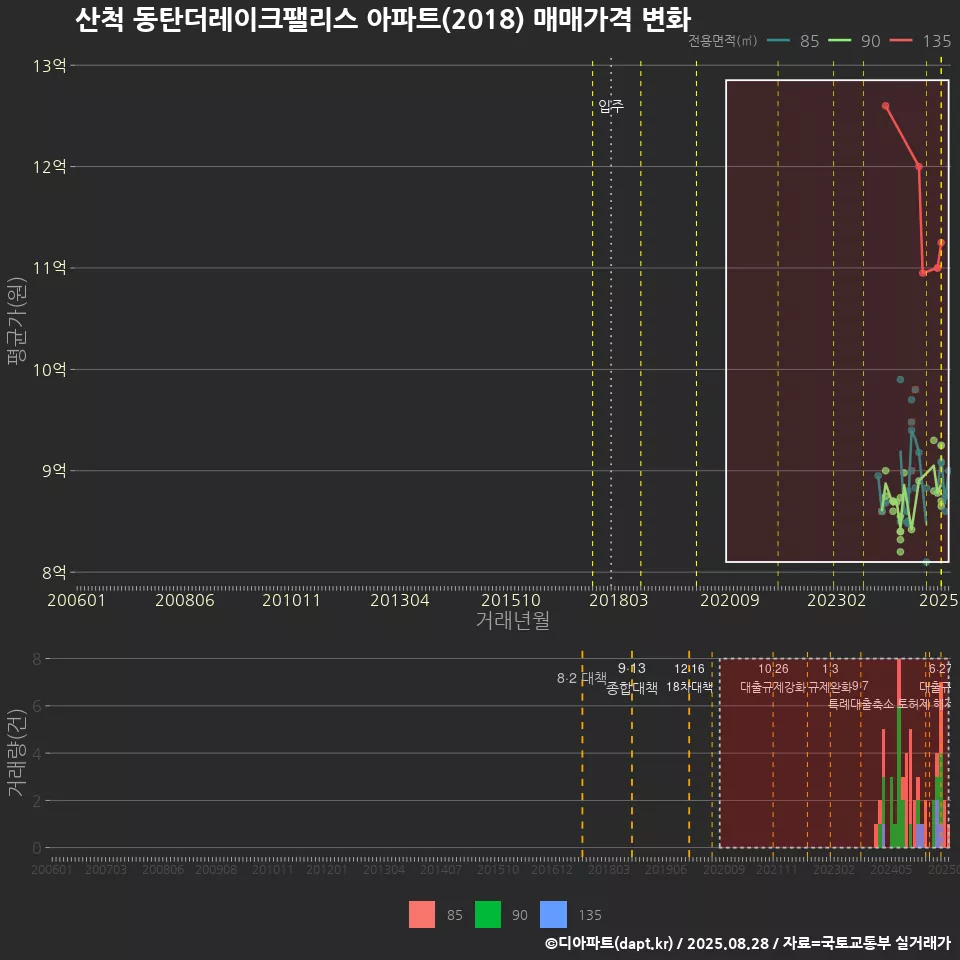Click the 10·26 annotation date
This screenshot has height=960, width=960.
[x=773, y=669]
